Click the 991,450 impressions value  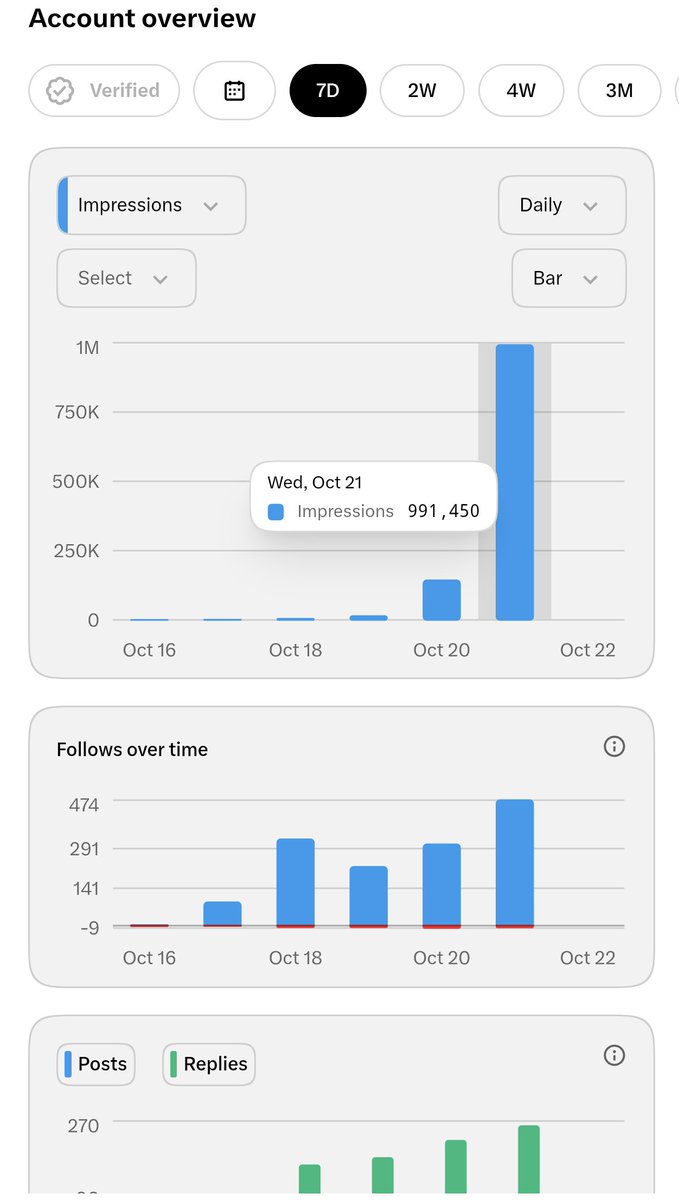pos(444,511)
